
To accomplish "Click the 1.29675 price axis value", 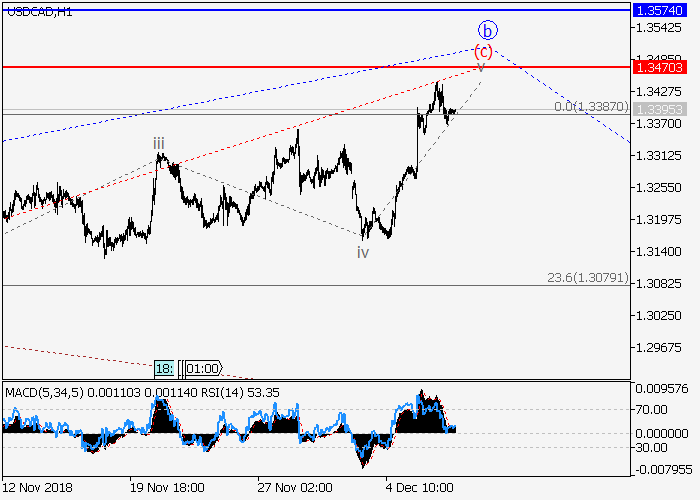I will click(658, 348).
